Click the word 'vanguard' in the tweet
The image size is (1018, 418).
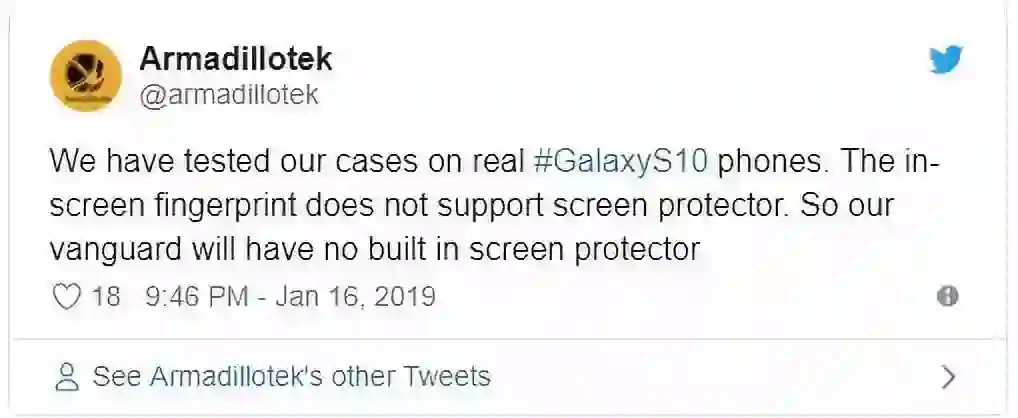119,249
